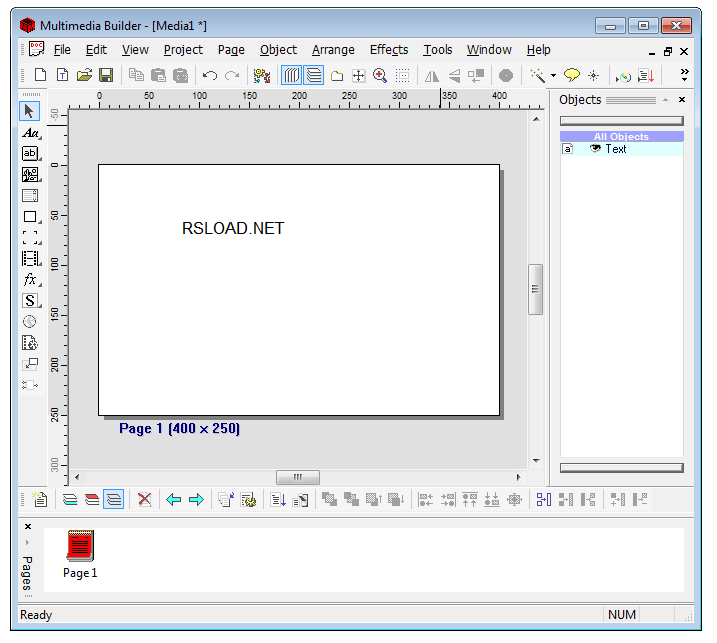
Task: Select the RSLOAD.NET text on canvas
Action: pos(233,228)
